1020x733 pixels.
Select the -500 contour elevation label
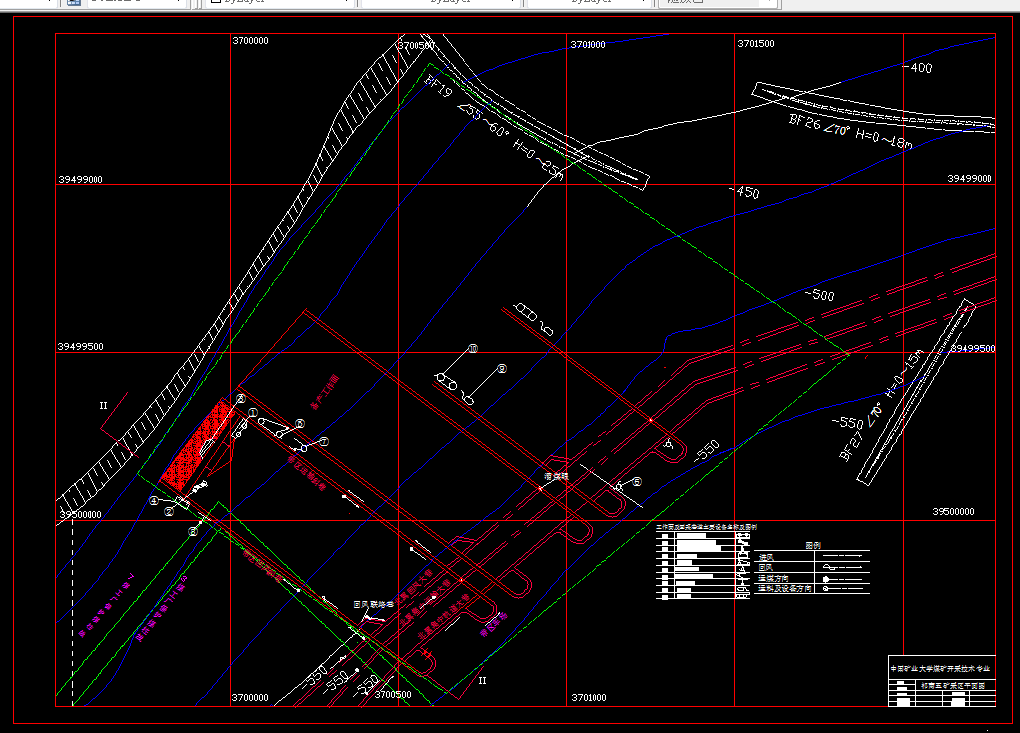pyautogui.click(x=820, y=295)
